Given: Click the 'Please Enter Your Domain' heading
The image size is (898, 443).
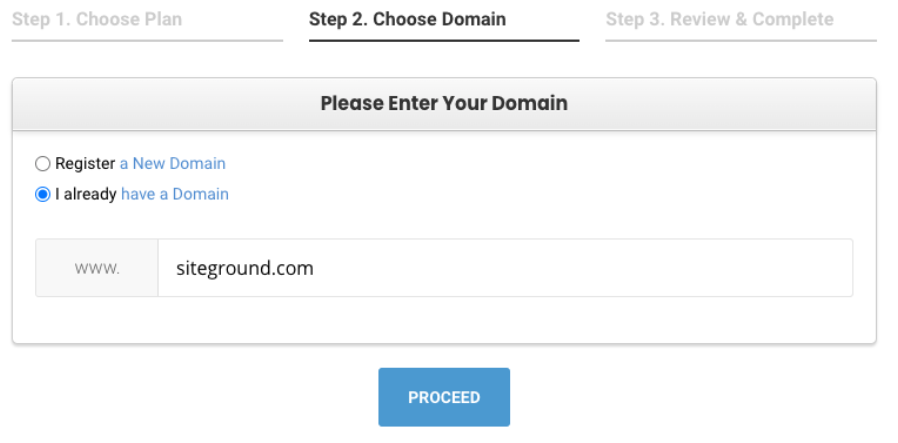Looking at the screenshot, I should 444,103.
